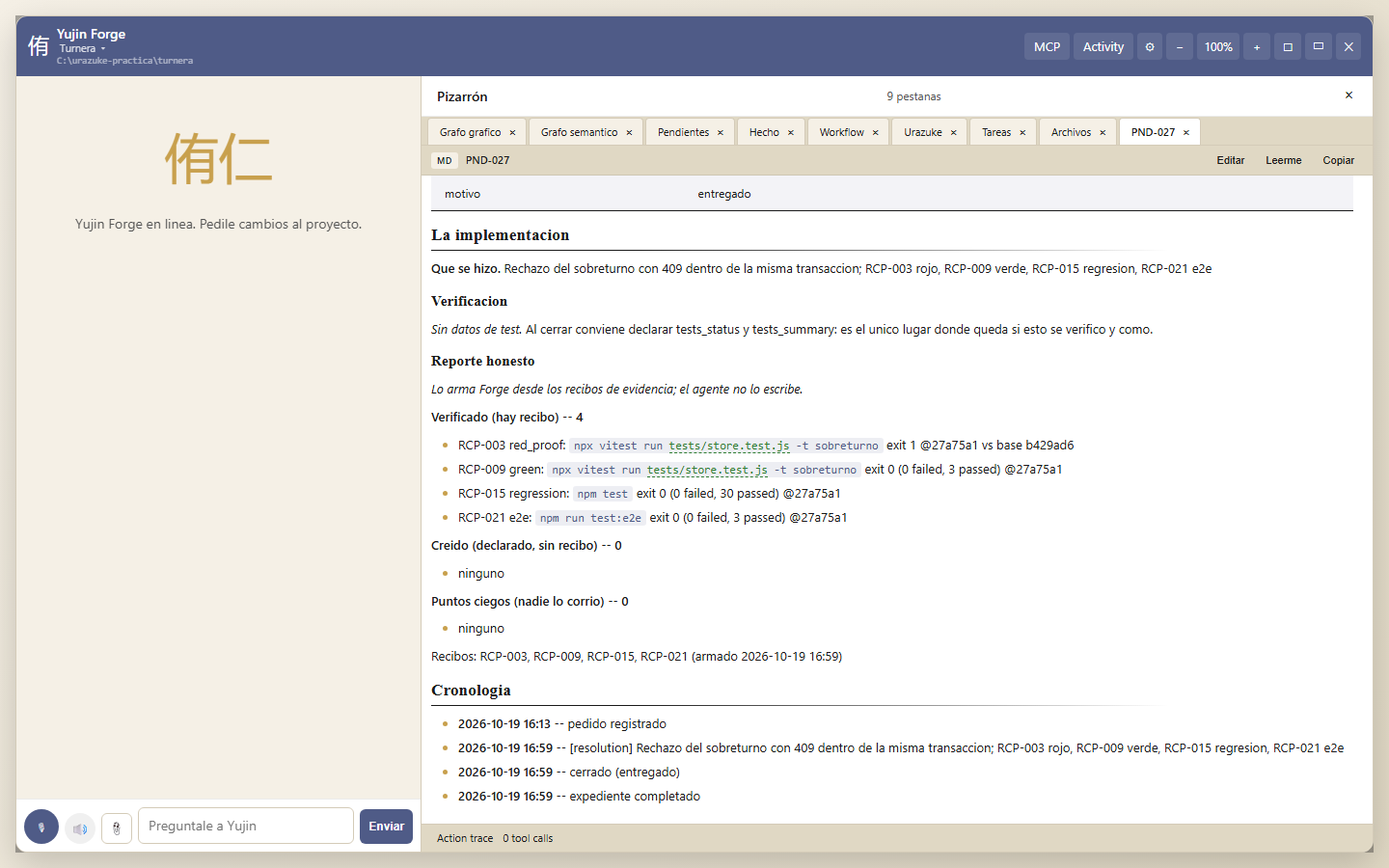Open the MCP panel

[1047, 46]
